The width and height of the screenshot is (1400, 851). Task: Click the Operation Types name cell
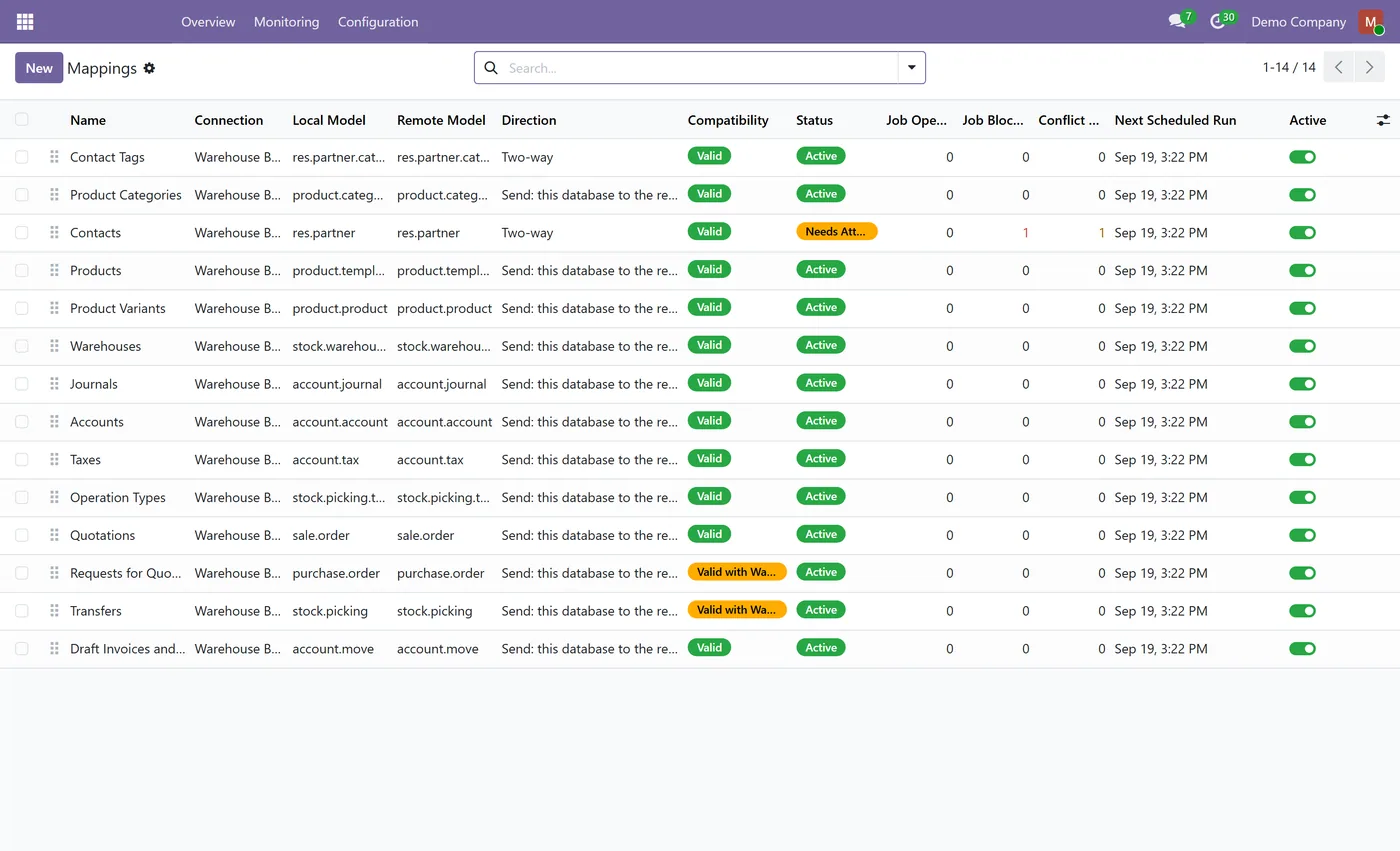pyautogui.click(x=118, y=497)
